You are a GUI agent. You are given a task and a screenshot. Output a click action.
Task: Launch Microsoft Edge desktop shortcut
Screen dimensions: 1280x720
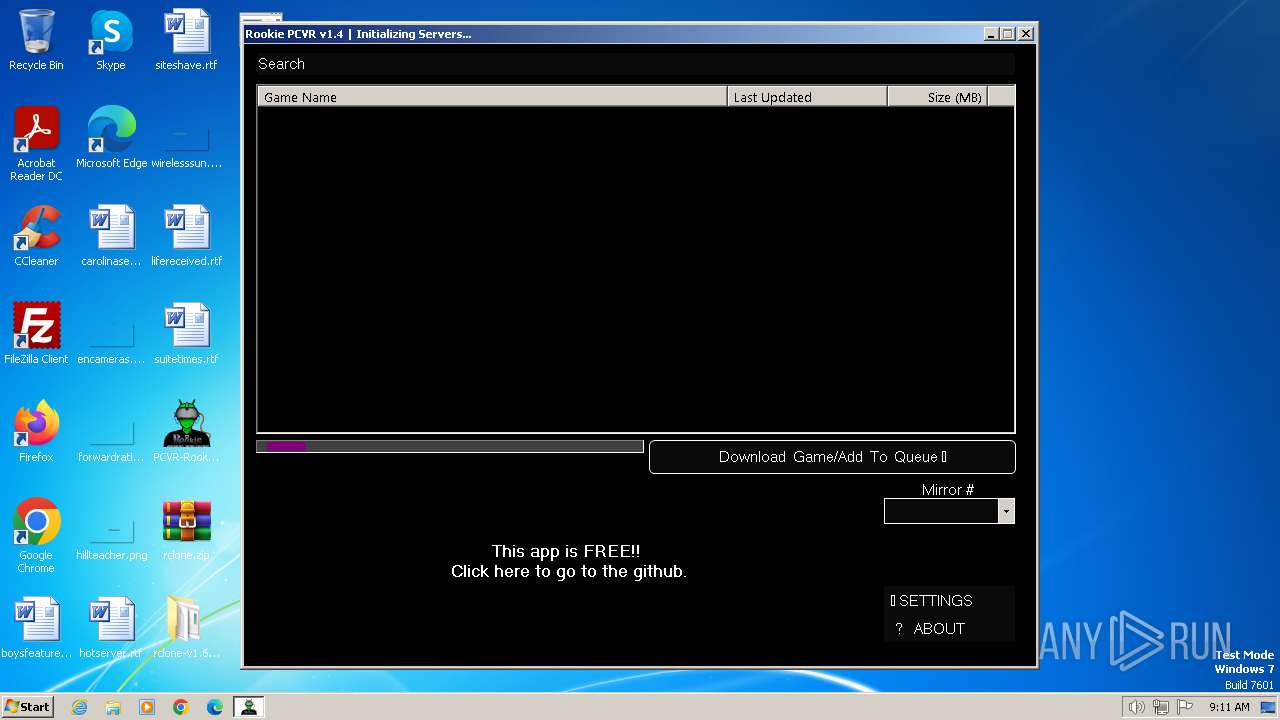(111, 138)
